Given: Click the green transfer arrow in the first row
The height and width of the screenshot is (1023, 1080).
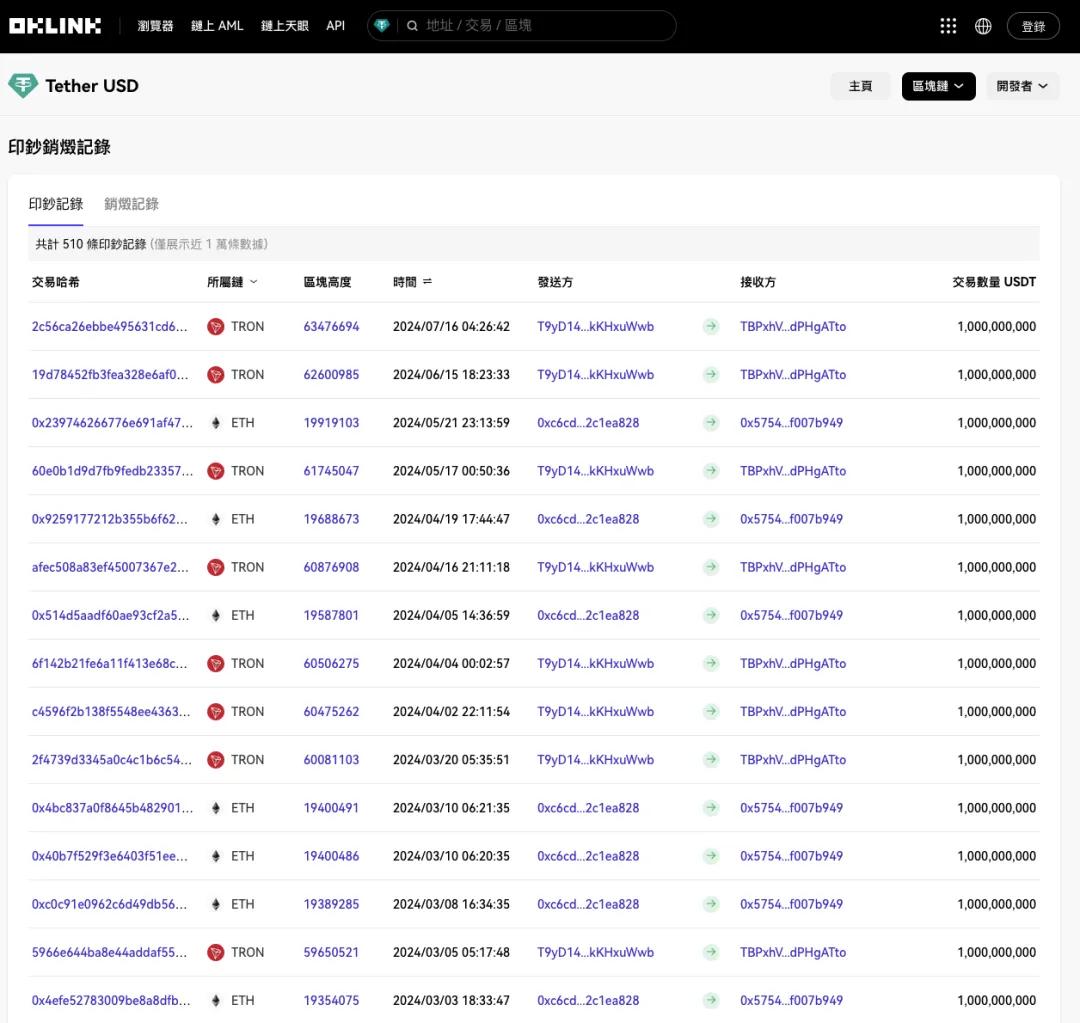Looking at the screenshot, I should (x=711, y=326).
